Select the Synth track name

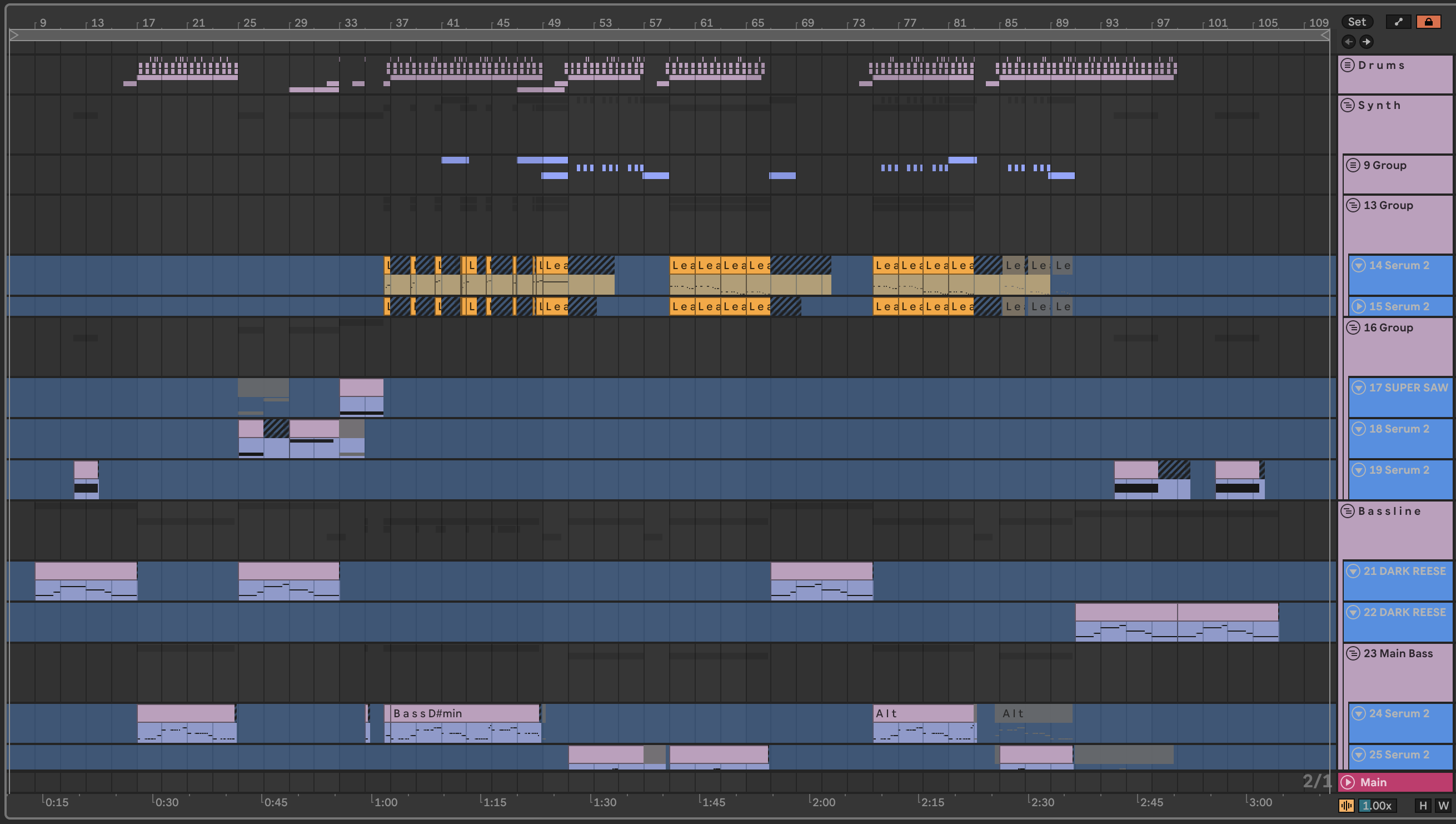pyautogui.click(x=1379, y=105)
